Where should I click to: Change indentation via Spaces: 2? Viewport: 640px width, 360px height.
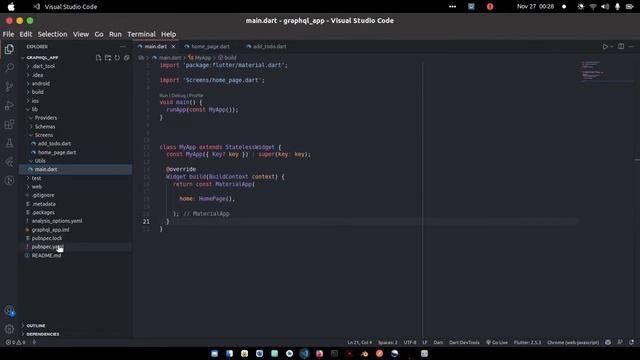(x=388, y=342)
